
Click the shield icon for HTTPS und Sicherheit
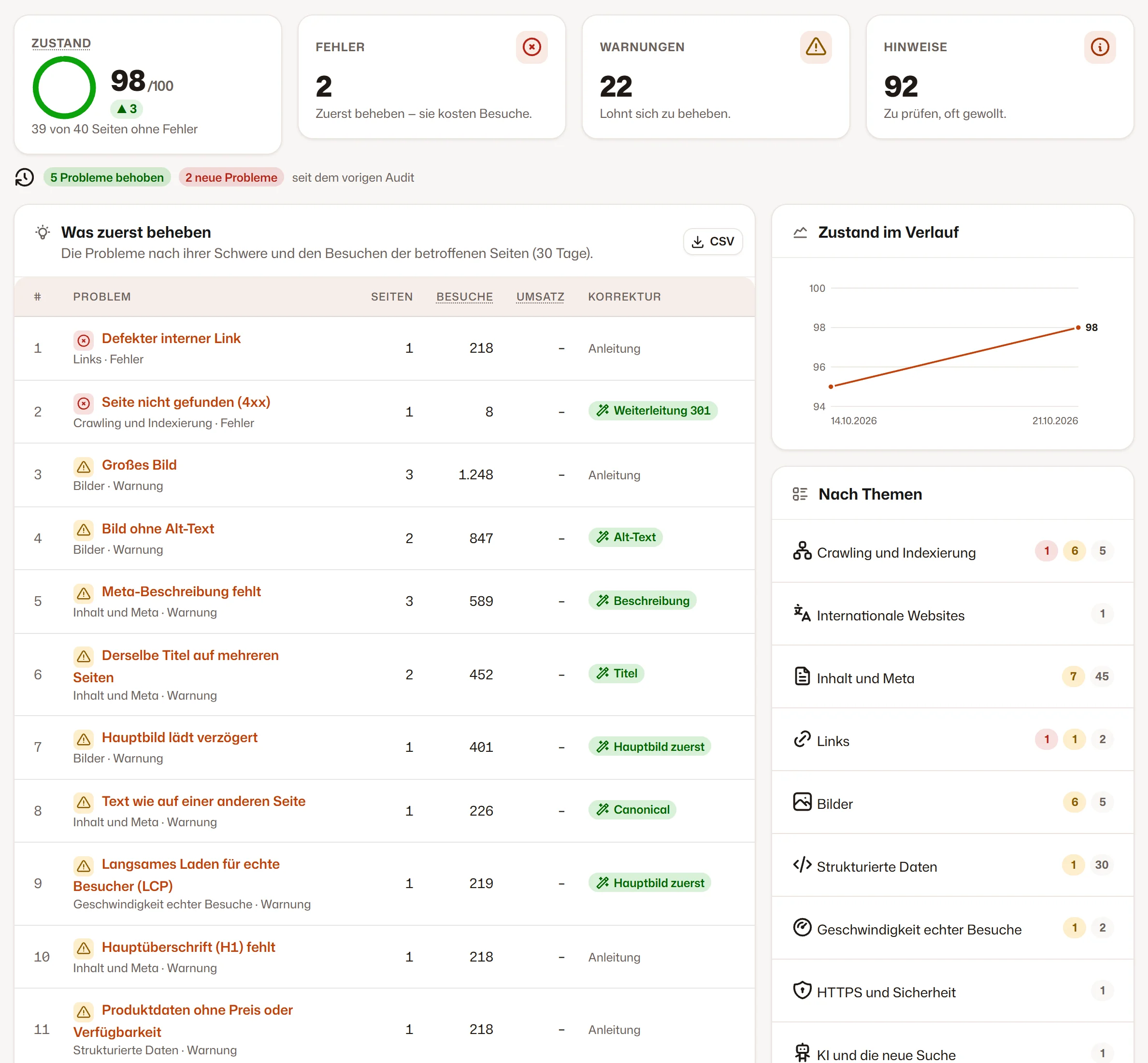[802, 990]
